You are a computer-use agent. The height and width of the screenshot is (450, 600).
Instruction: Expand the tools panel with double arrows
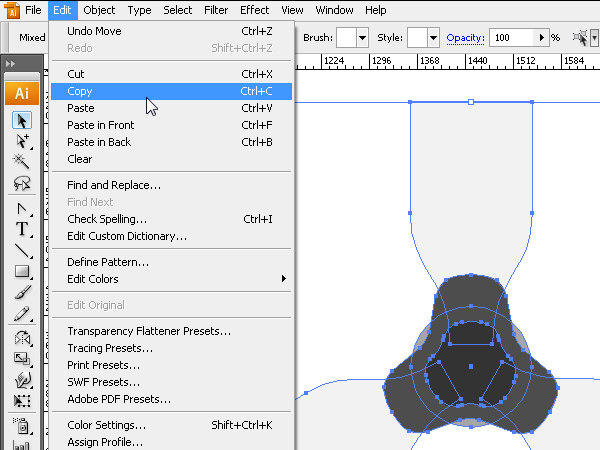coord(10,64)
